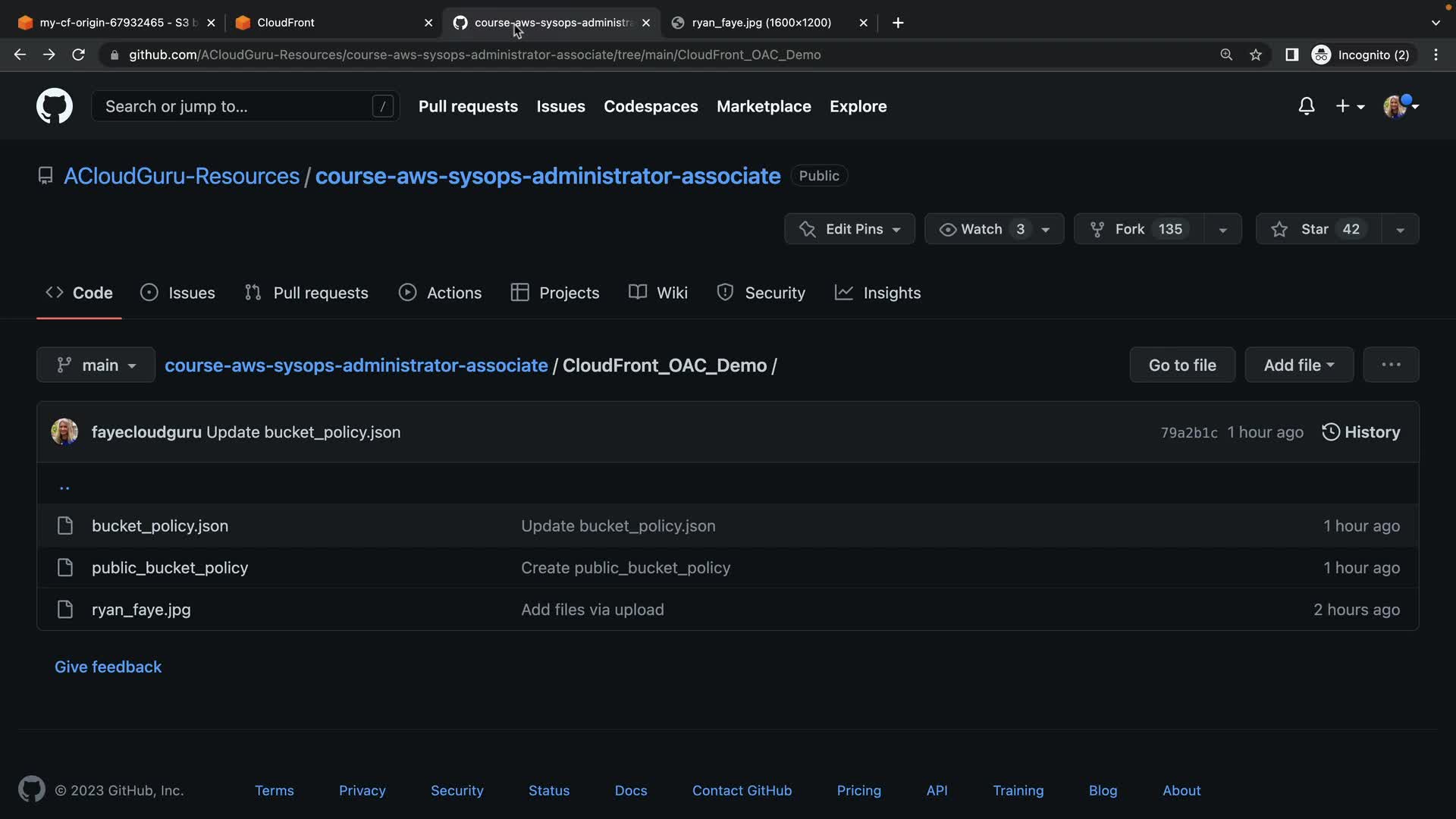Expand the Fork dropdown arrow
Viewport: 1456px width, 819px height.
point(1222,229)
